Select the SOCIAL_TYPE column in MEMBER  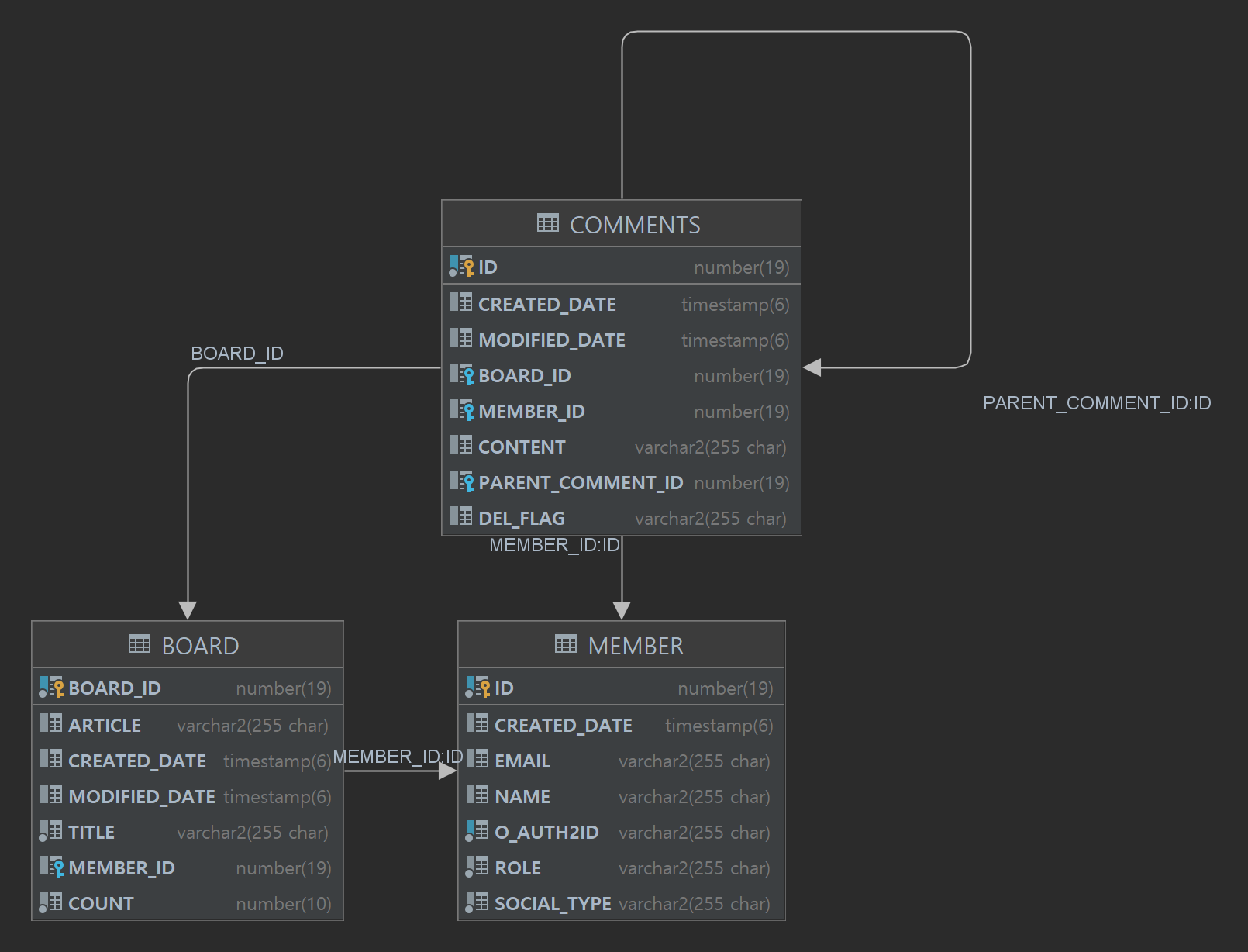(622, 903)
